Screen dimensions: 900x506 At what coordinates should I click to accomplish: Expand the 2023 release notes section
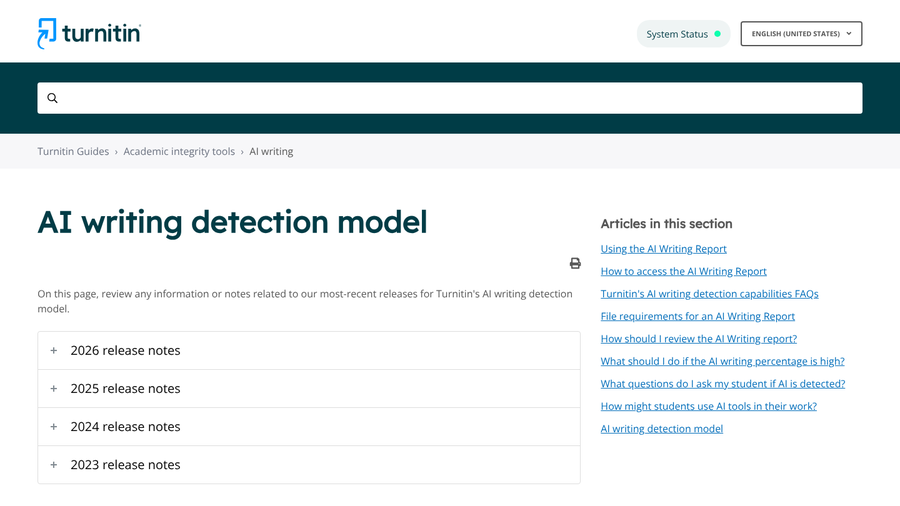coord(309,465)
